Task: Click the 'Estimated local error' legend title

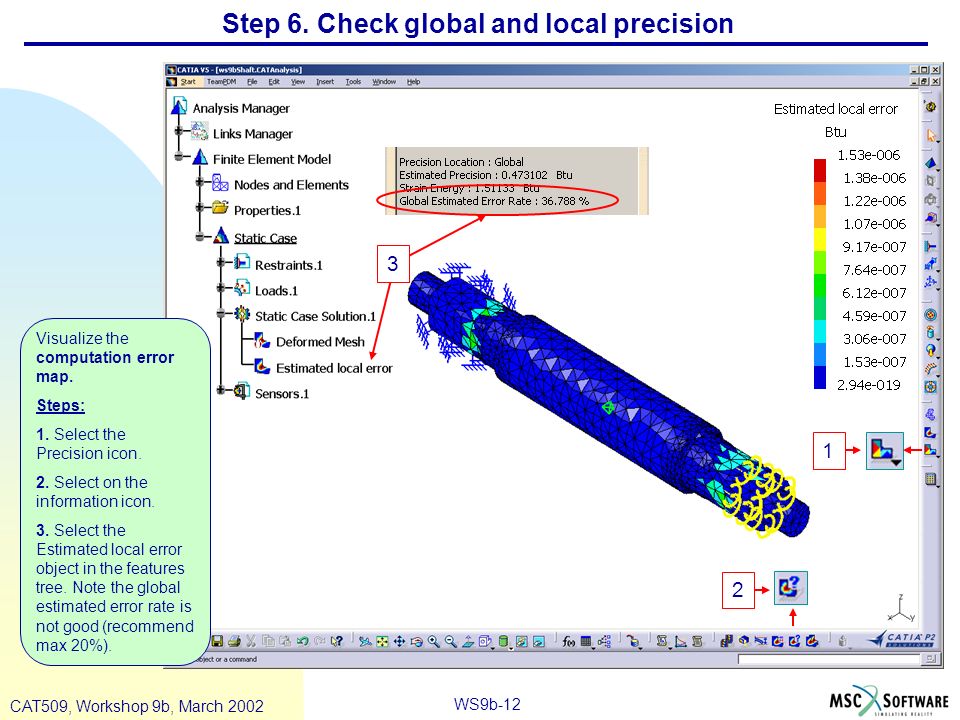Action: click(836, 109)
